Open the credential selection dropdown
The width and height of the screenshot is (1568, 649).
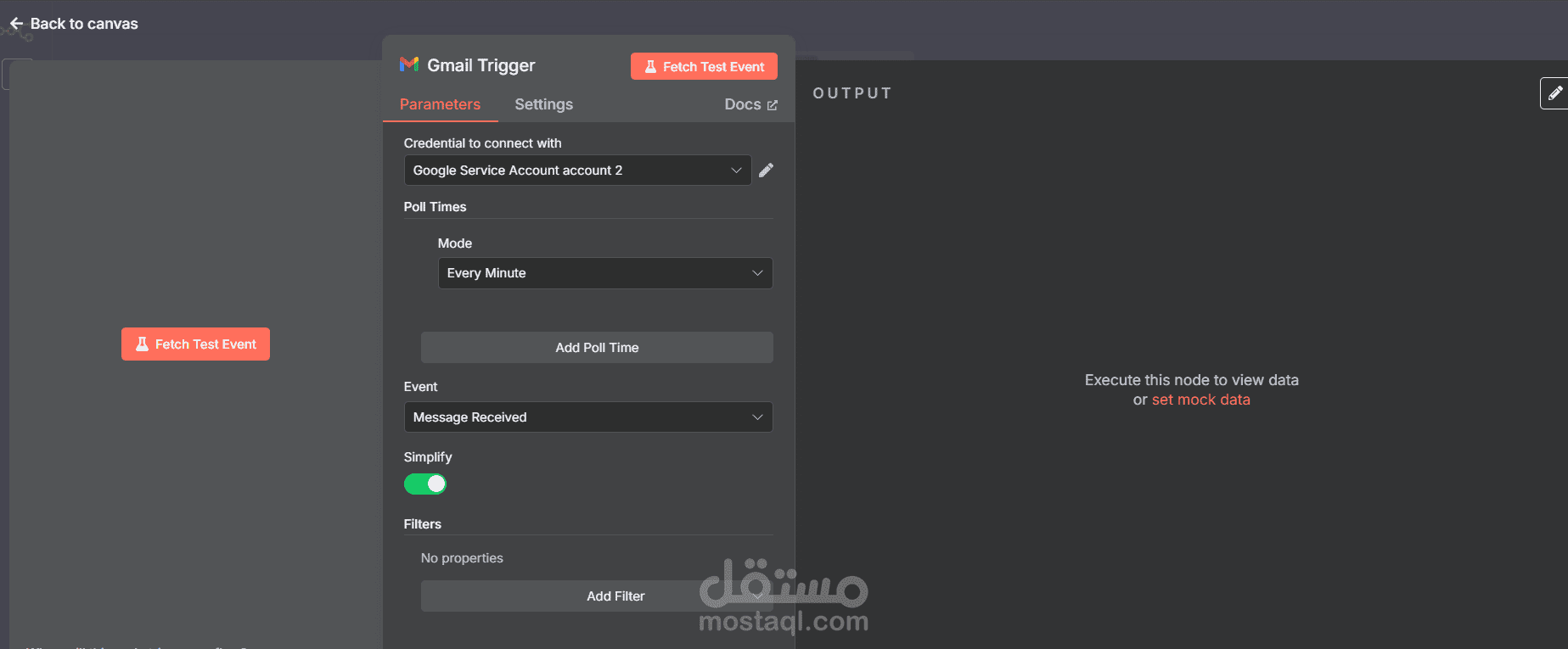pyautogui.click(x=577, y=171)
